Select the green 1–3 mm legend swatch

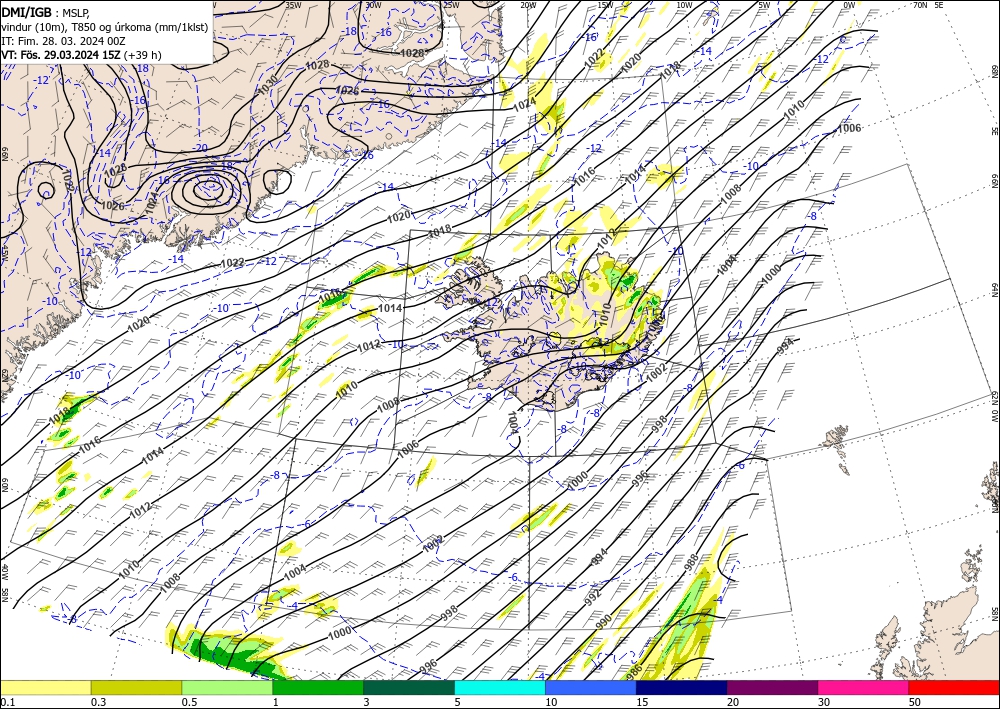pos(318,687)
